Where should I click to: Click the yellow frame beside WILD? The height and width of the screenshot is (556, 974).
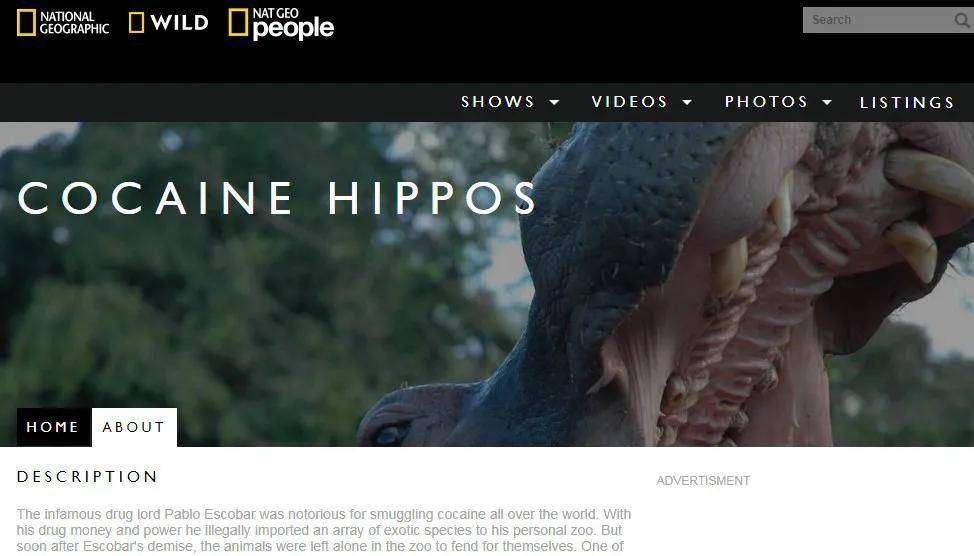[136, 23]
